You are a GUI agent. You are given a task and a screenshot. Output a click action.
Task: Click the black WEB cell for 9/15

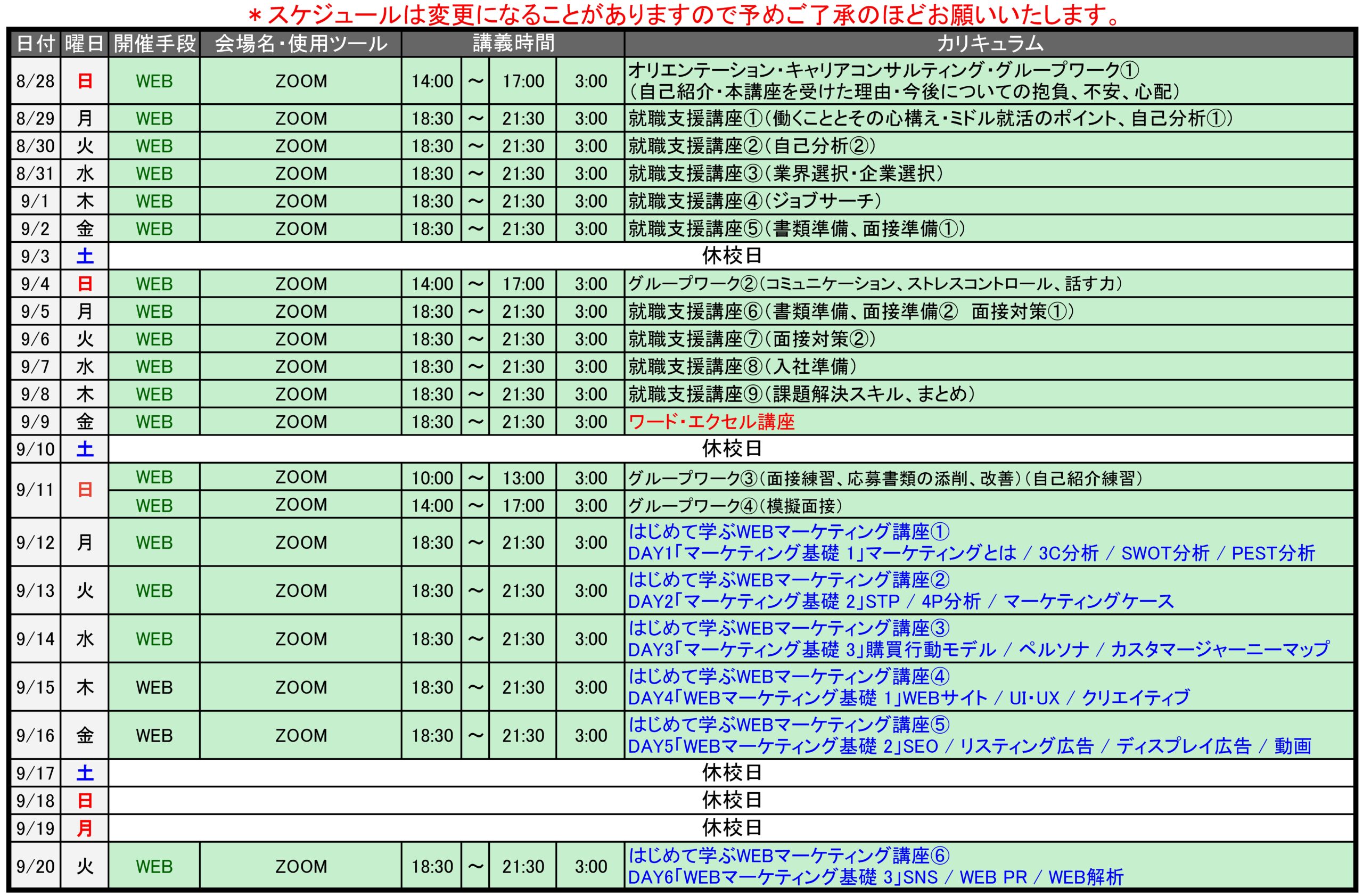point(154,687)
